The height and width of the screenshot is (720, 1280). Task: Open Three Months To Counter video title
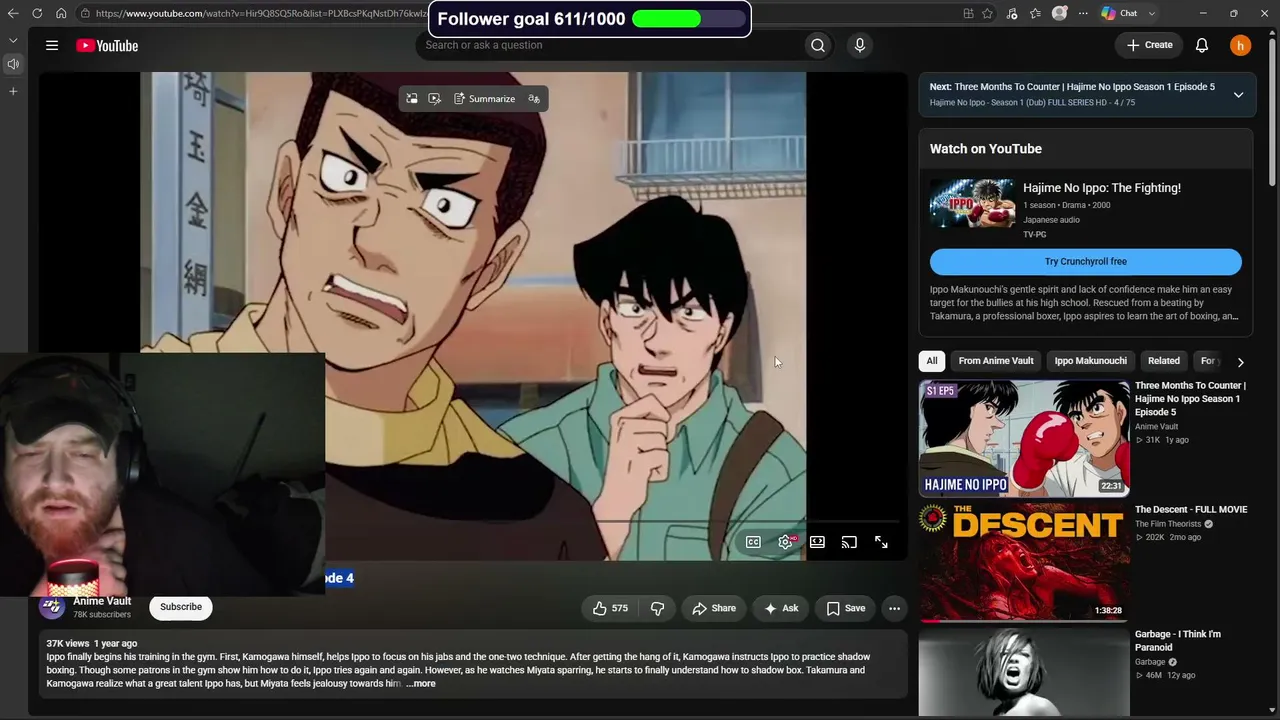[1190, 399]
